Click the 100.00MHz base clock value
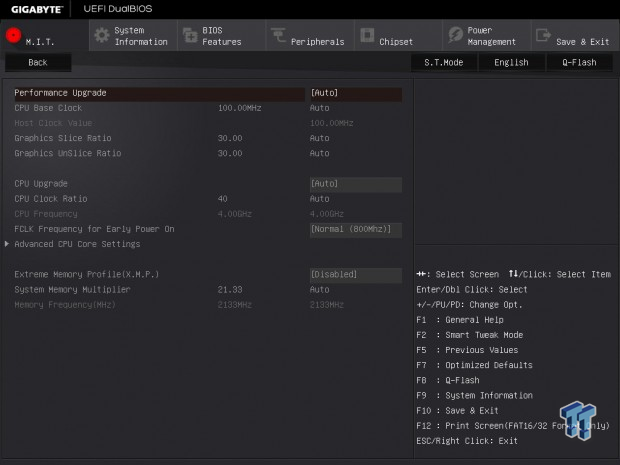 click(239, 108)
